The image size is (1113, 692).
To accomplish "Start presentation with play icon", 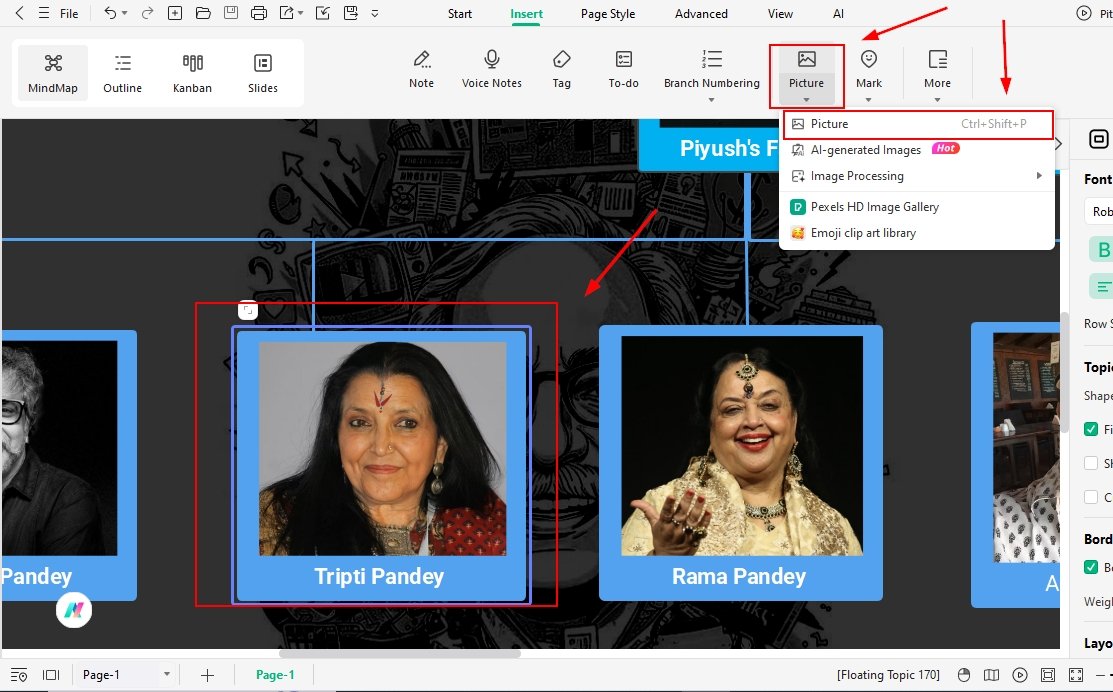I will 1020,675.
